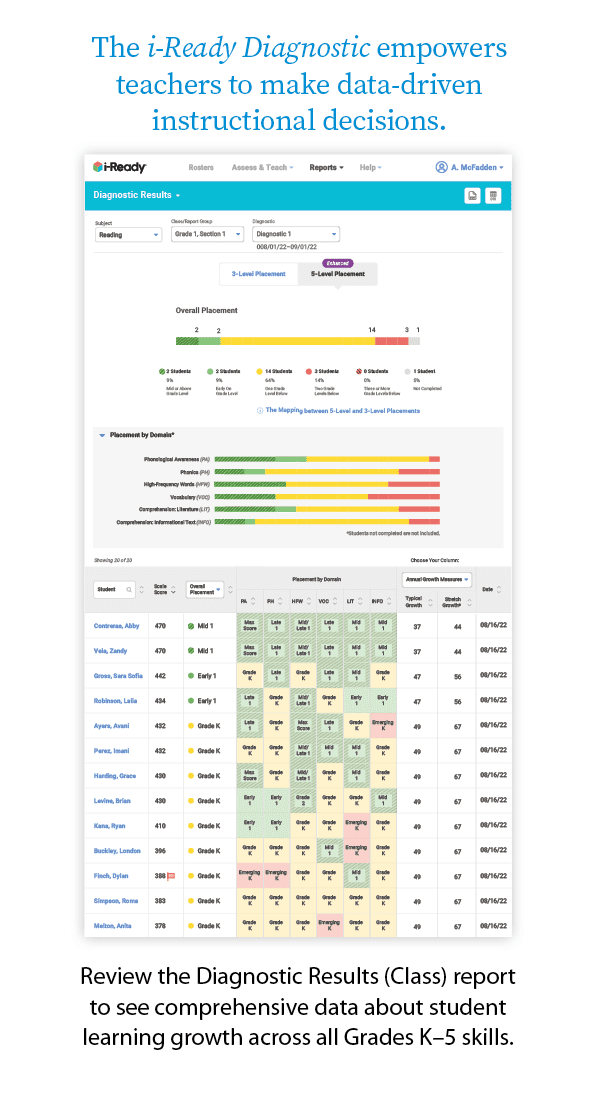Switch to 3-Level Placement tab
This screenshot has height=1119, width=599.
pyautogui.click(x=258, y=274)
